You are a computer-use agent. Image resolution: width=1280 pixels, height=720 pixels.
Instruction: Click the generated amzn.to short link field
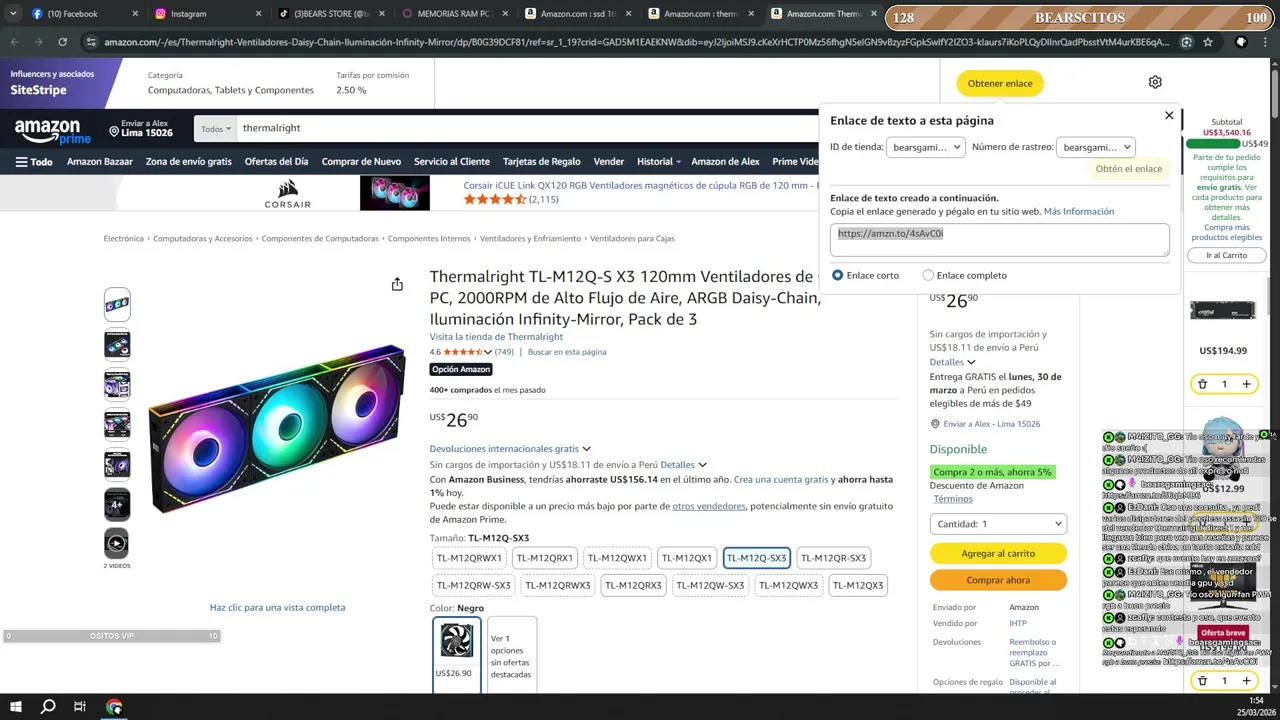(x=999, y=240)
